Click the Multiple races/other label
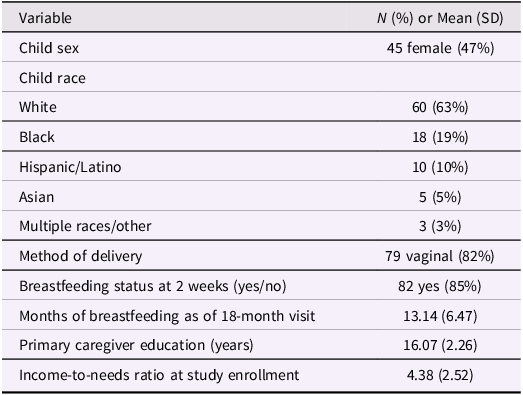This screenshot has height=395, width=523. click(x=85, y=226)
